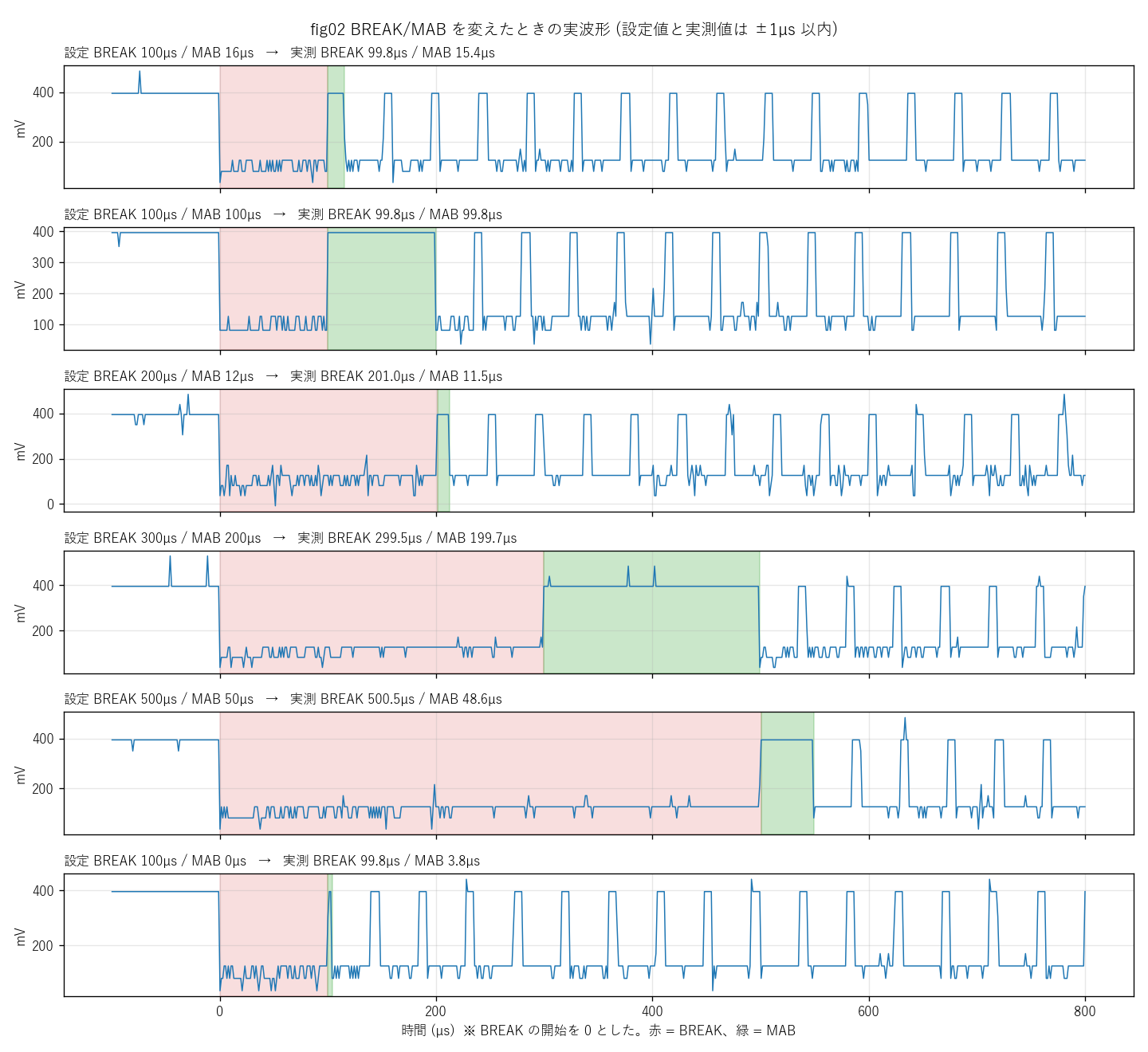1148x1052 pixels.
Task: Click the green MAB band in the BREAK 300µs plot
Action: click(651, 612)
